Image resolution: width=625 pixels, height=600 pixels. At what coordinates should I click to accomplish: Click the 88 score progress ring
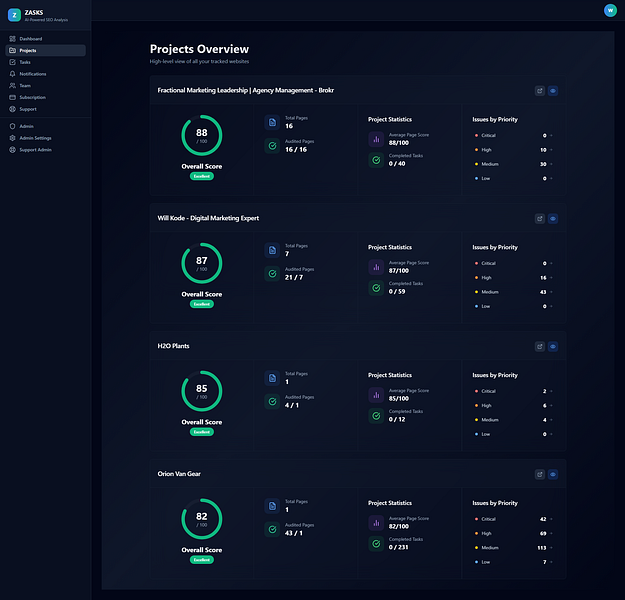tap(202, 135)
